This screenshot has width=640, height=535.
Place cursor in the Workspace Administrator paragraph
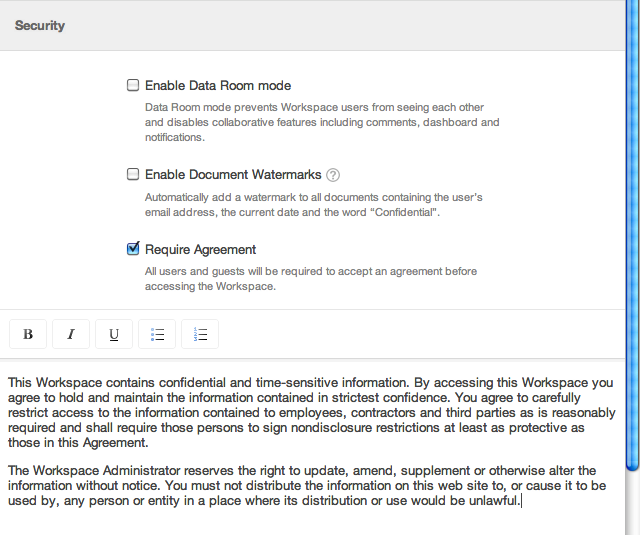(x=307, y=486)
